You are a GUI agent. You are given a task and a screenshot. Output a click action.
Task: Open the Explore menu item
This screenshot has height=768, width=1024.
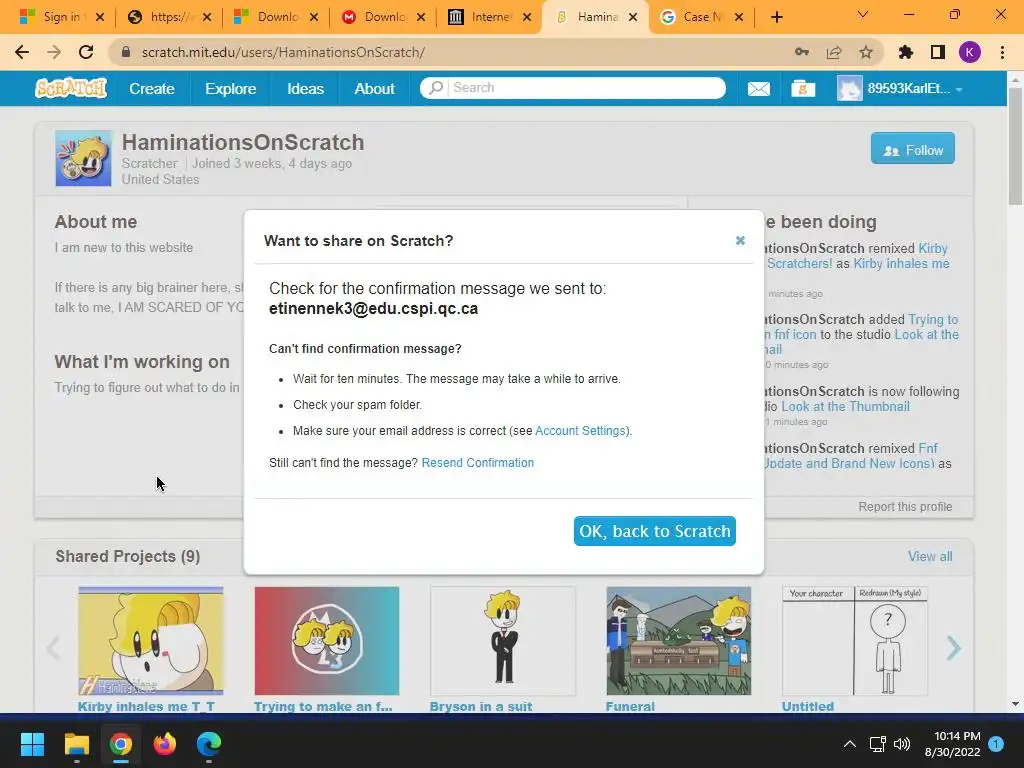coord(231,89)
